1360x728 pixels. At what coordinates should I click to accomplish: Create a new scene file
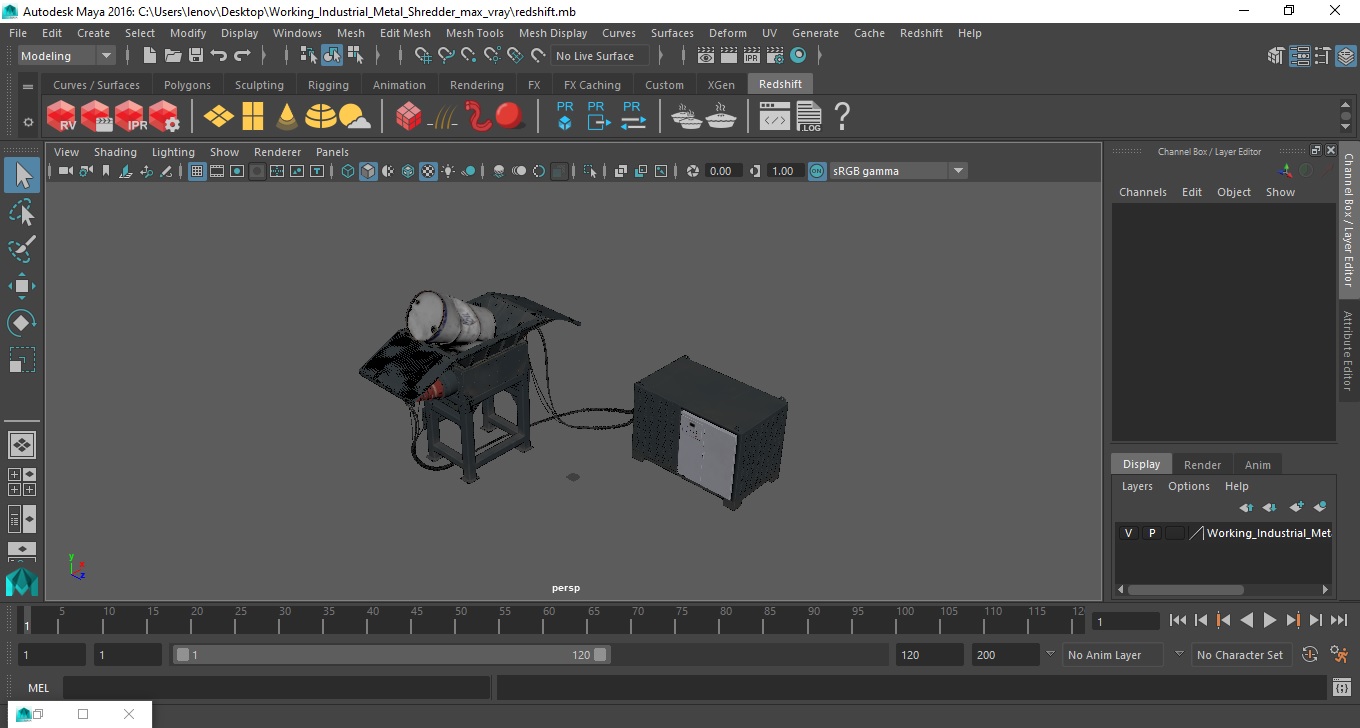pyautogui.click(x=150, y=56)
